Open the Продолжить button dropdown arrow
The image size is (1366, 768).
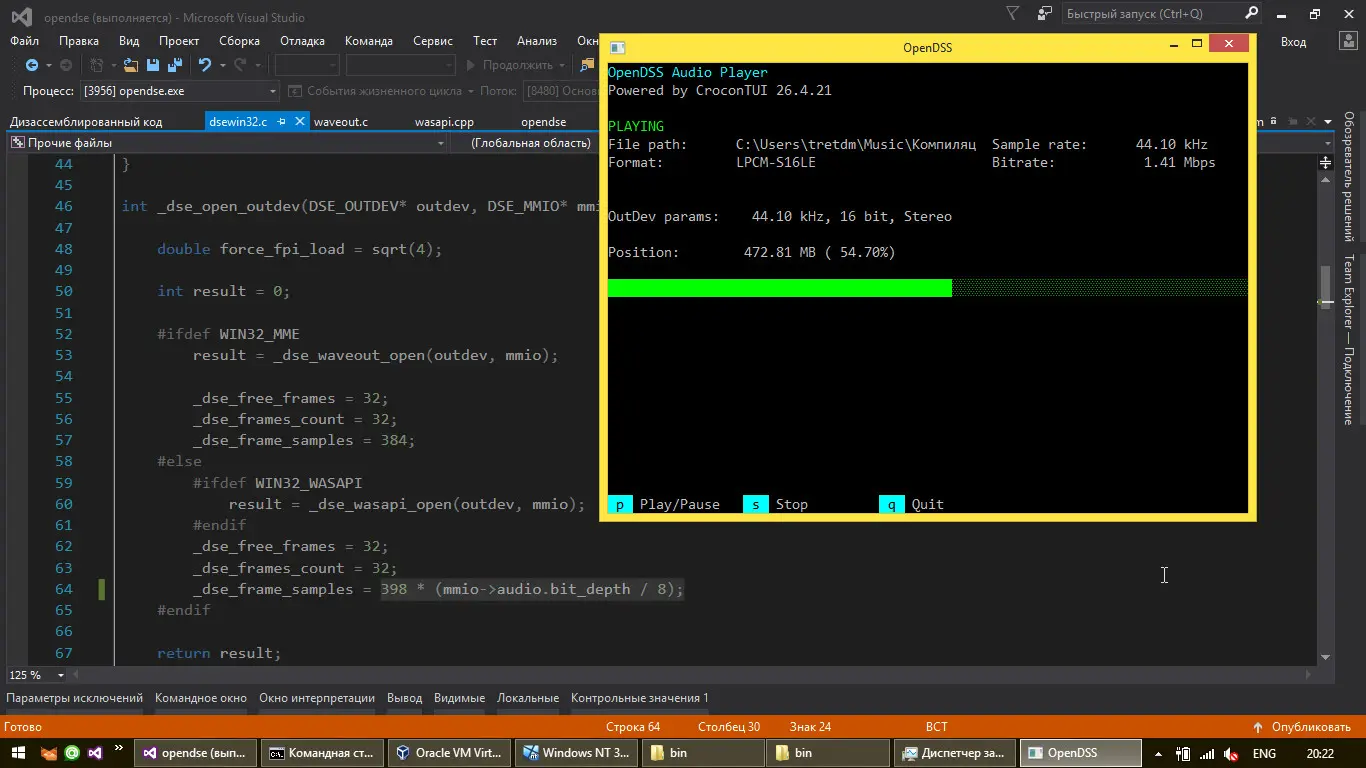[561, 65]
